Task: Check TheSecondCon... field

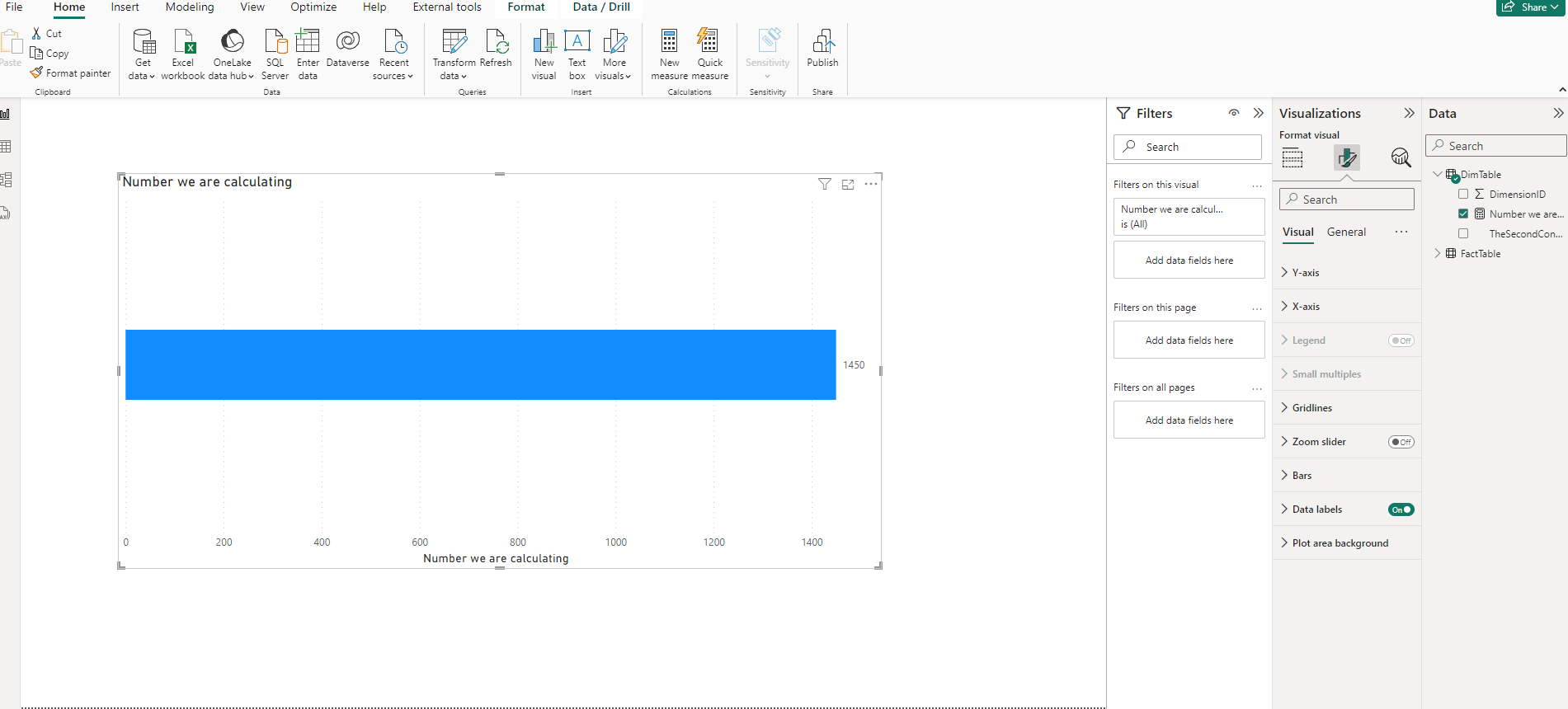Action: [1463, 234]
